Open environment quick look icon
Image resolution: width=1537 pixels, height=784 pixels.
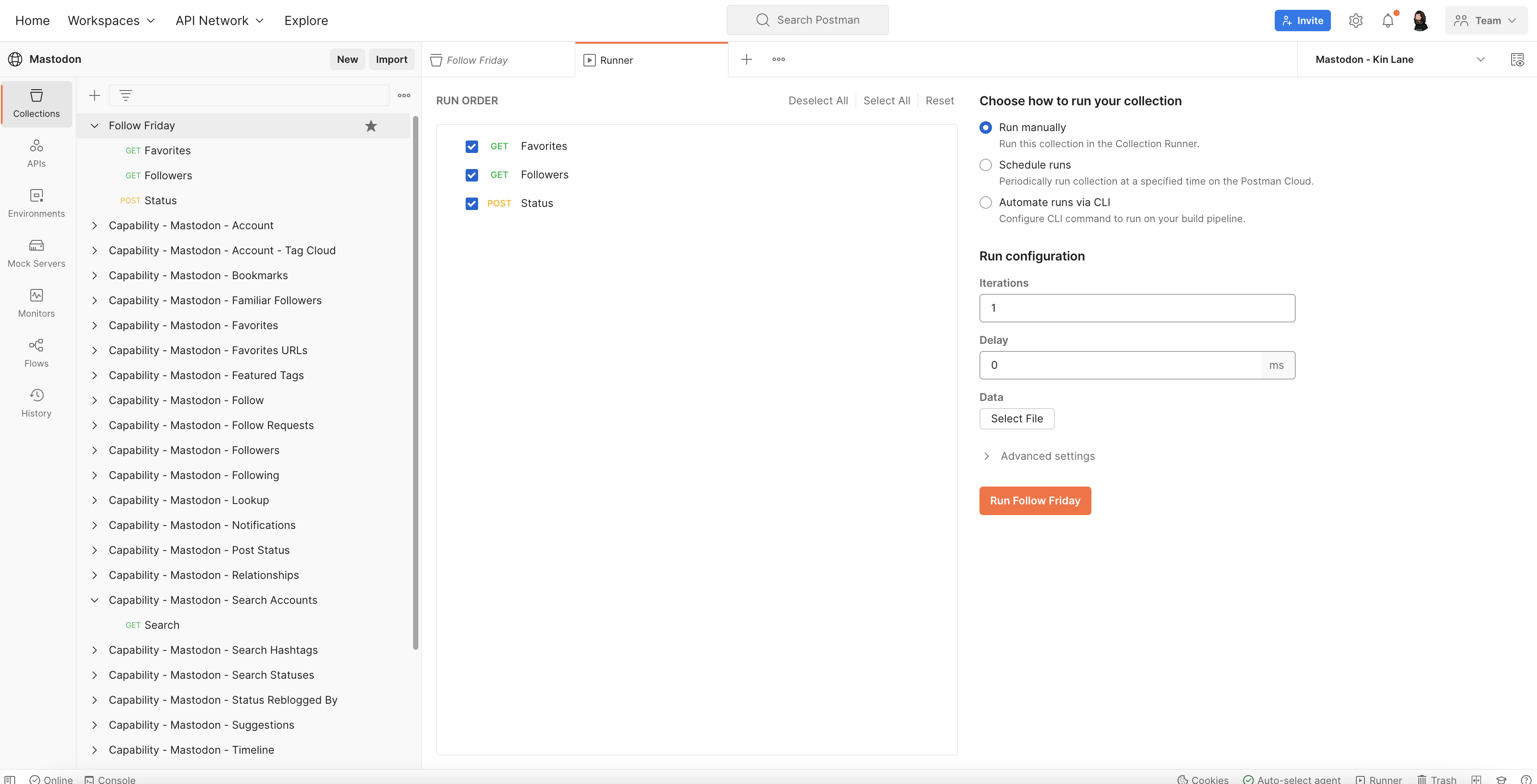(x=1517, y=59)
